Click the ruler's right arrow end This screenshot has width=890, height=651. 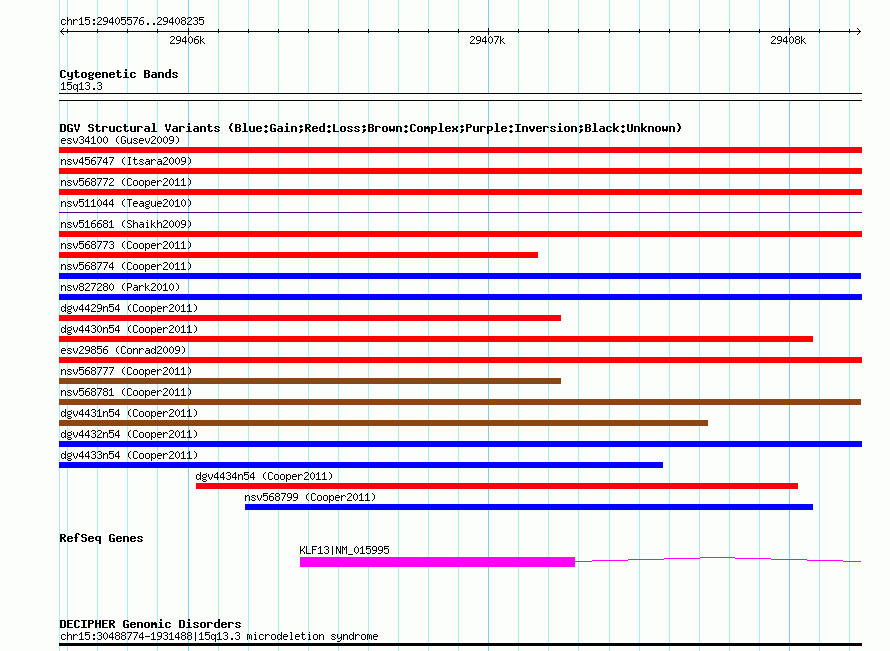coord(858,31)
